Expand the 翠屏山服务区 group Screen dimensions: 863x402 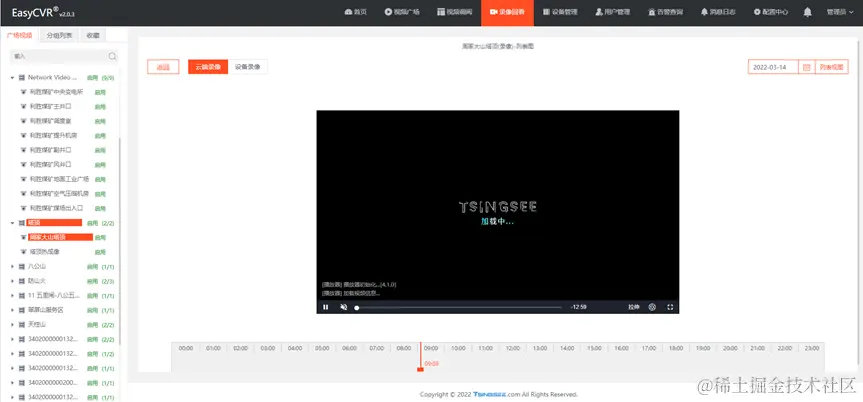click(x=12, y=310)
